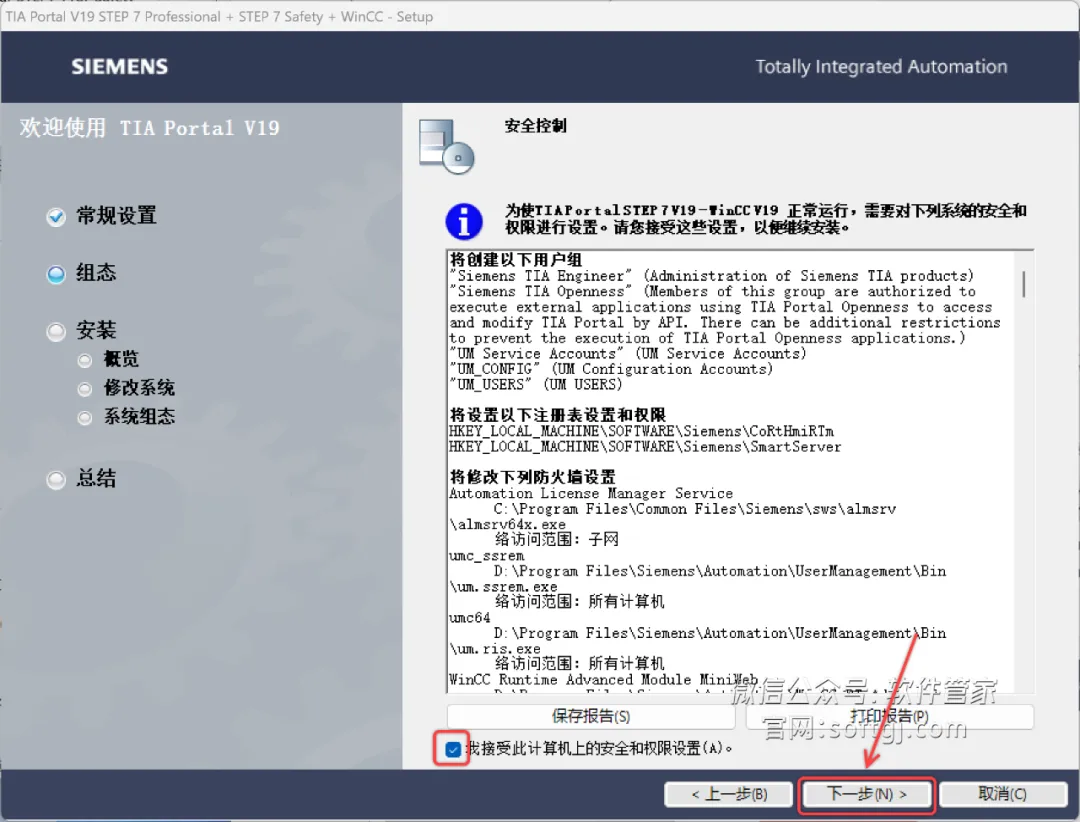Click the "UM Service Accounts" line
The image size is (1080, 822).
click(x=627, y=353)
